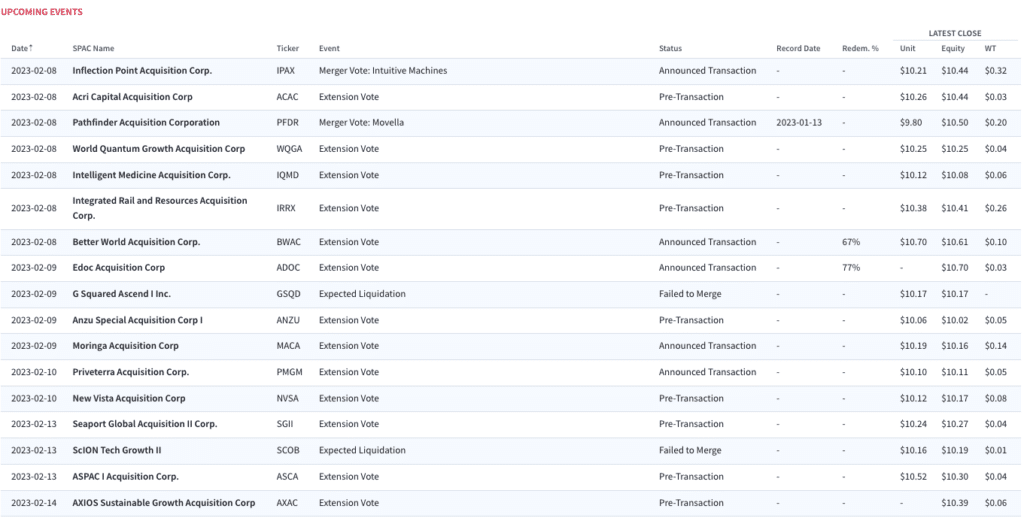
Task: Sort by Event column header
Action: (329, 48)
